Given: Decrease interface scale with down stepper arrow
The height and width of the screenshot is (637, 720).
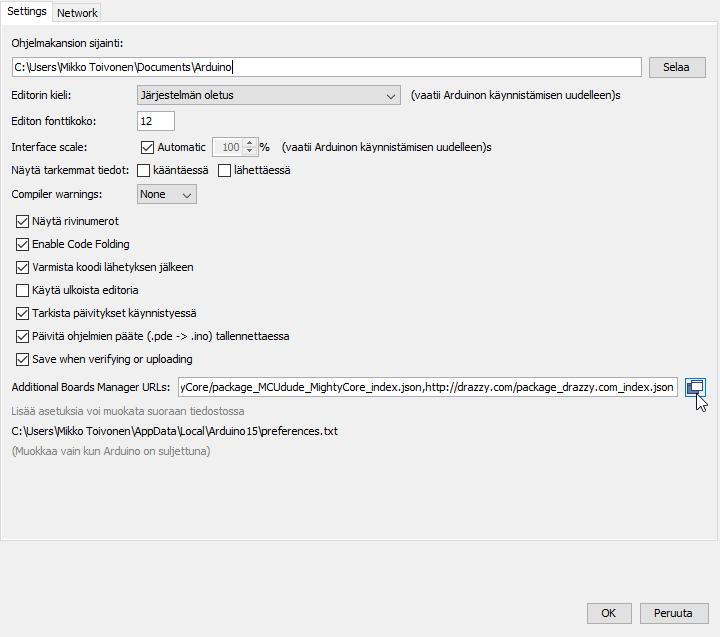Looking at the screenshot, I should (x=249, y=151).
